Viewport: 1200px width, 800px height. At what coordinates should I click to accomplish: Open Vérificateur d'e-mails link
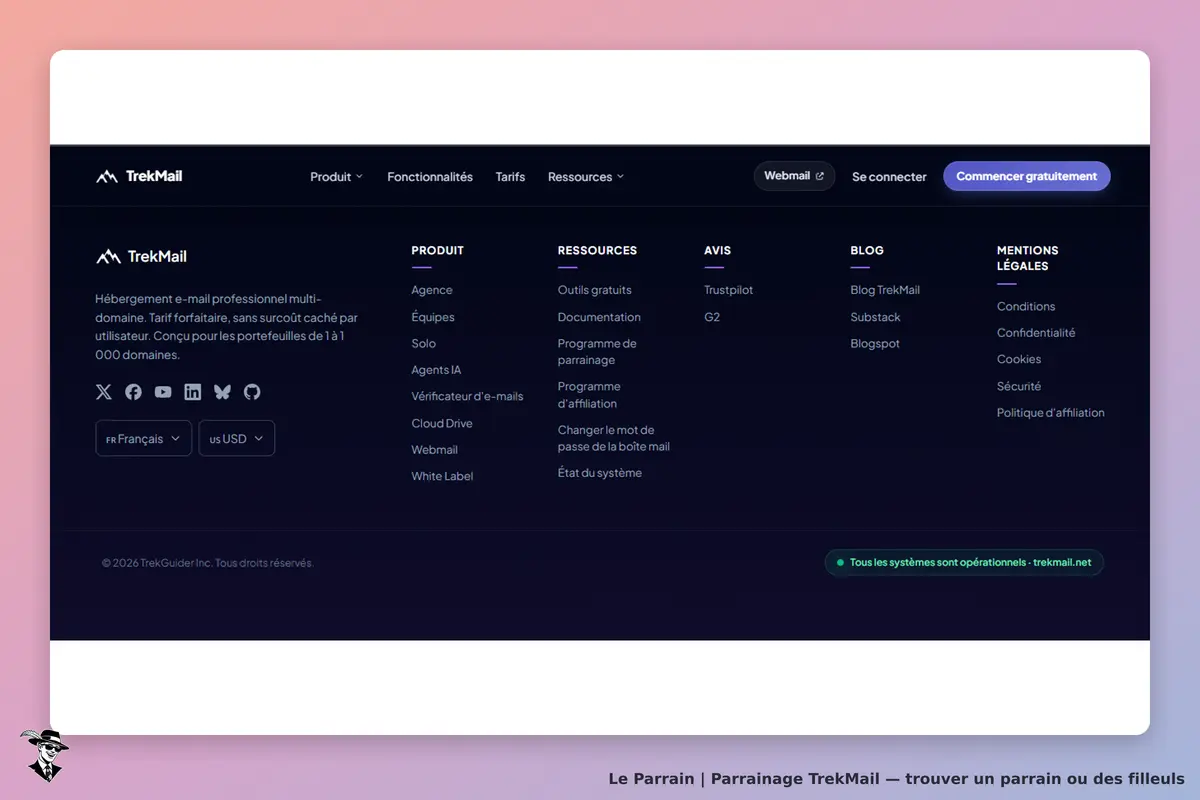point(467,396)
